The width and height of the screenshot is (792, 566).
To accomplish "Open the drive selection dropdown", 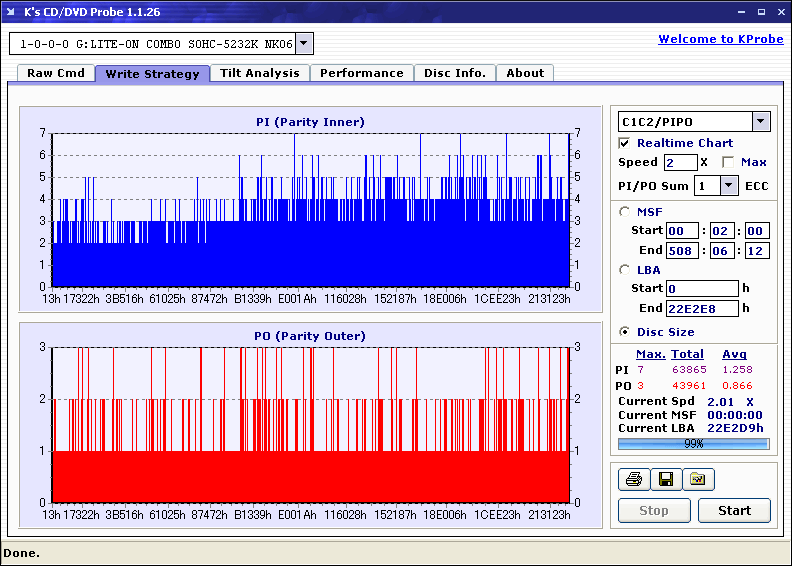I will (304, 44).
